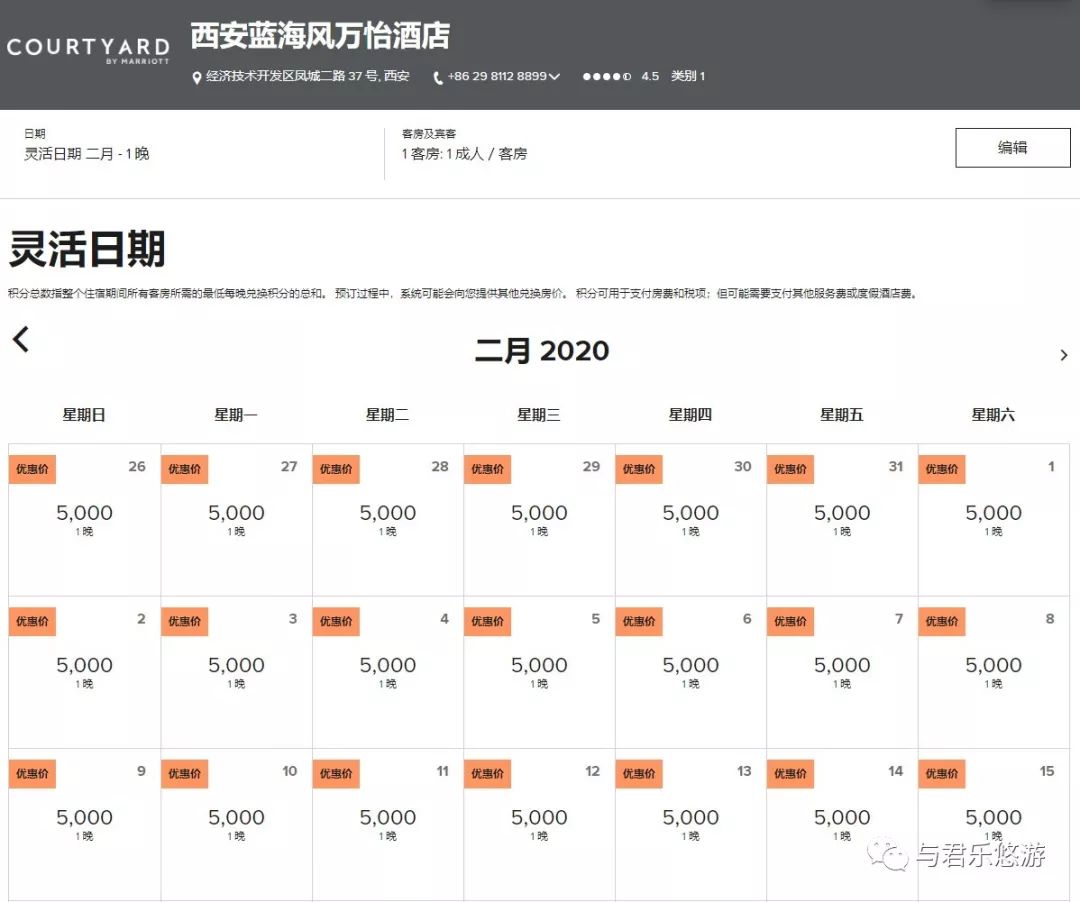Click the 灵活日期 page heading
The image size is (1080, 902).
[x=87, y=249]
